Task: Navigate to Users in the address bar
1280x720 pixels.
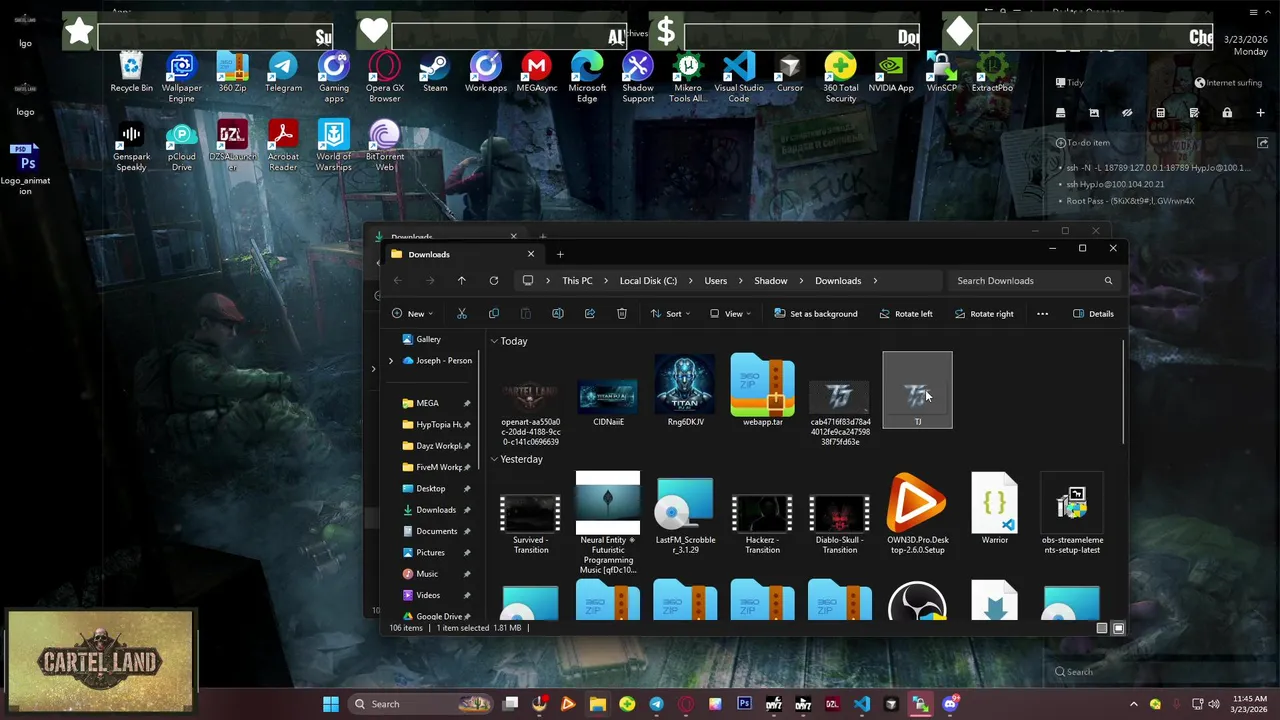Action: pos(715,281)
